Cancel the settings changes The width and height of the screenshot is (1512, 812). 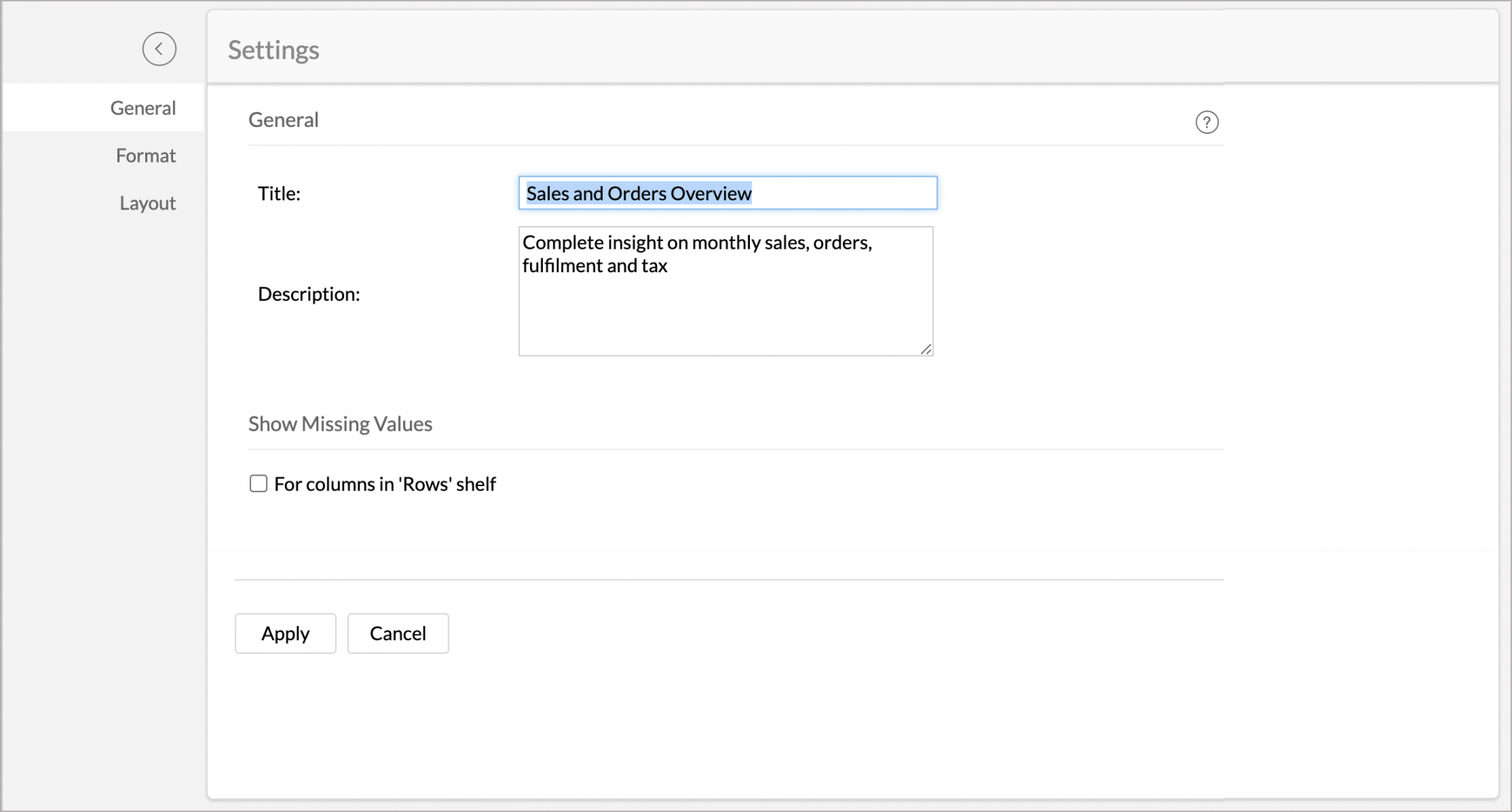click(x=398, y=634)
